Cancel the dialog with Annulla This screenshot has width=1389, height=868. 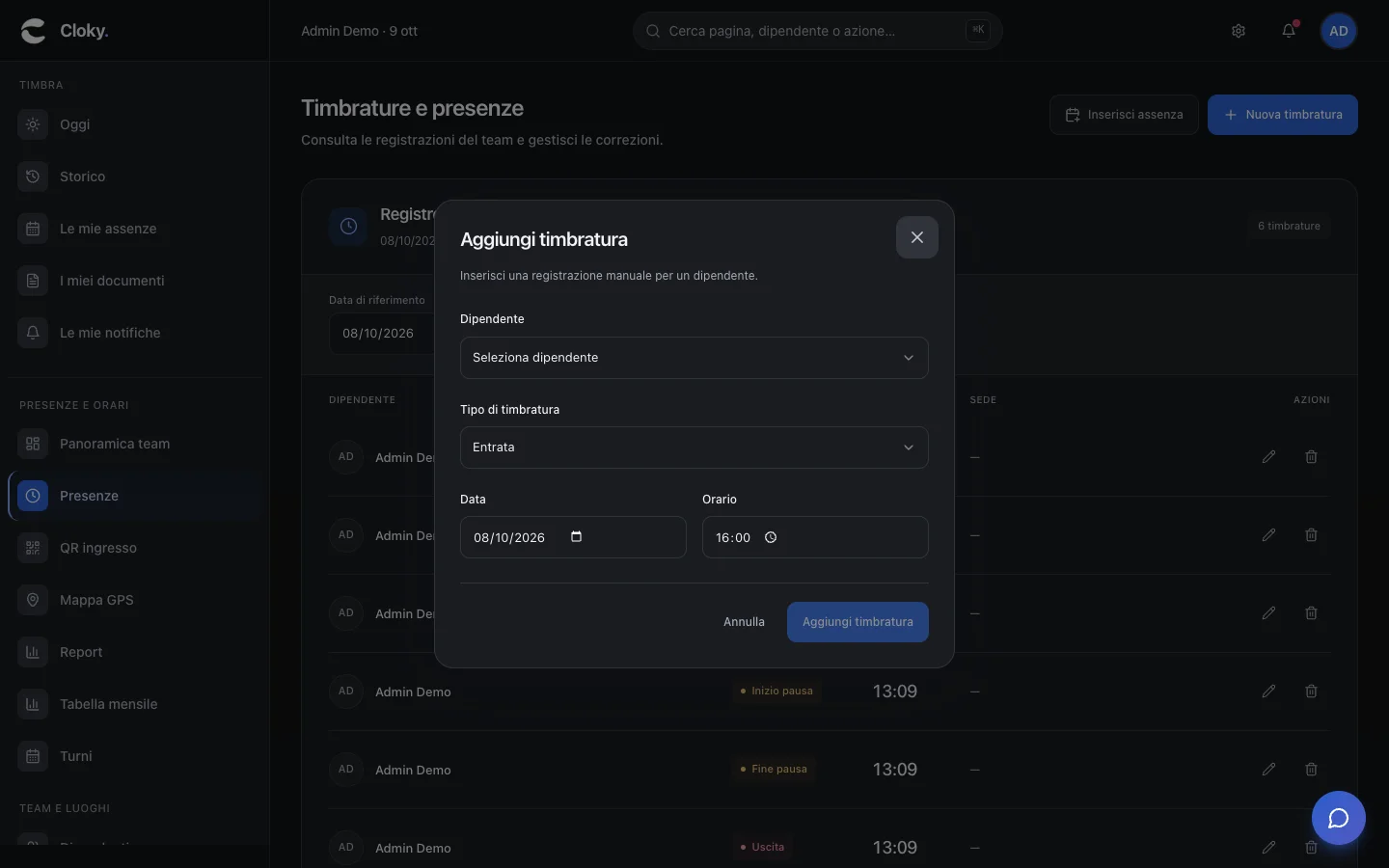(744, 622)
